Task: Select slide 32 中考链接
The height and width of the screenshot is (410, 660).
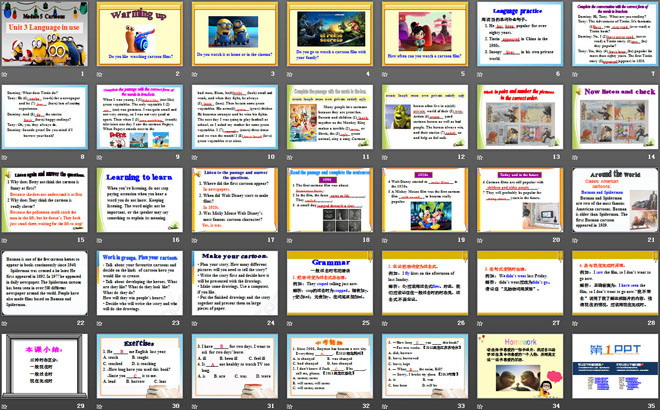Action: pos(330,366)
